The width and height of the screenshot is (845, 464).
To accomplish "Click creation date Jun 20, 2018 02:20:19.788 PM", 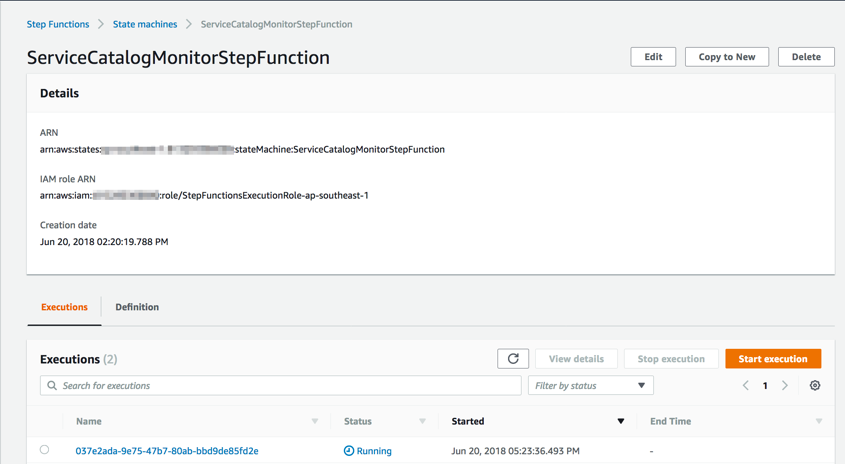I will [x=104, y=242].
